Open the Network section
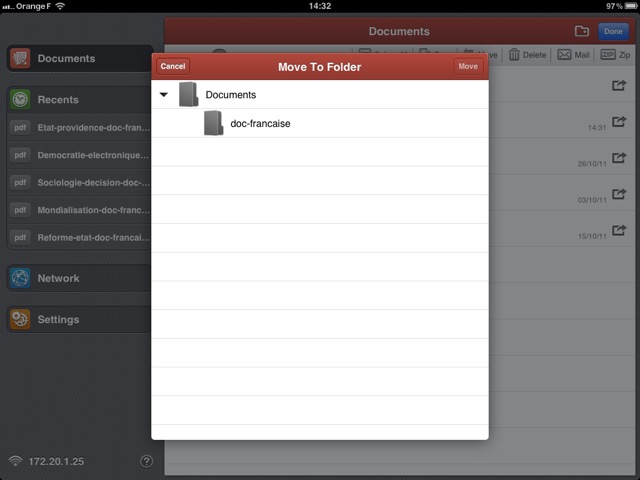The height and width of the screenshot is (480, 640). tap(80, 278)
